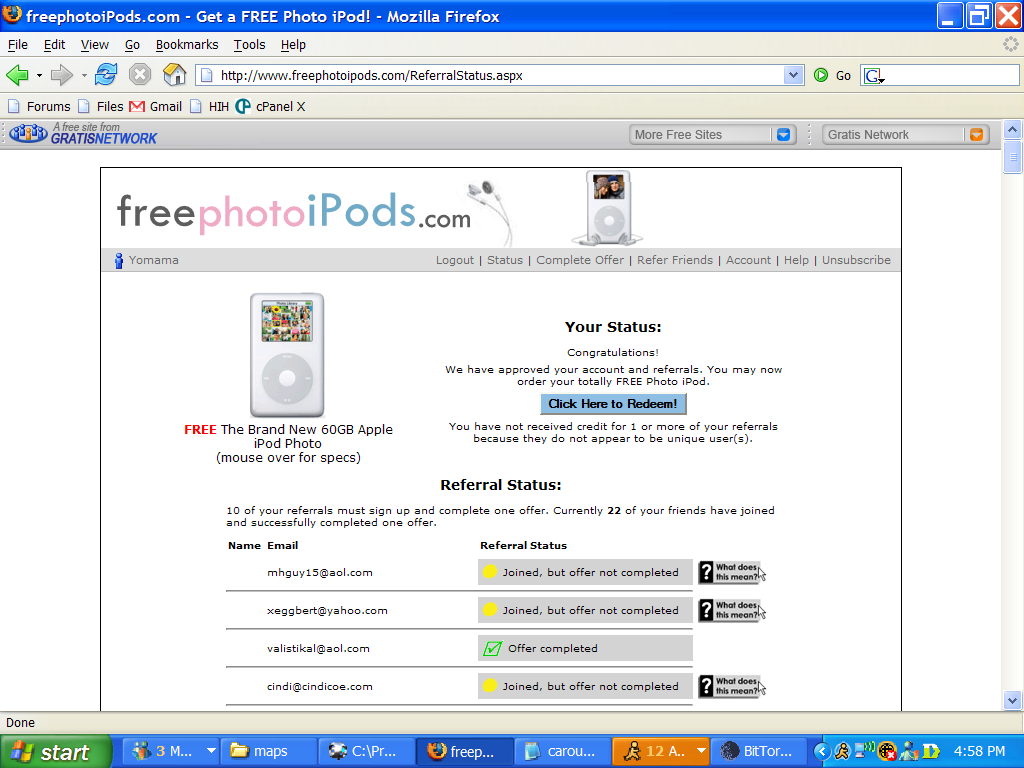Click yellow status dot for cindi@cindicoe.com
The image size is (1024, 768).
pyautogui.click(x=490, y=686)
